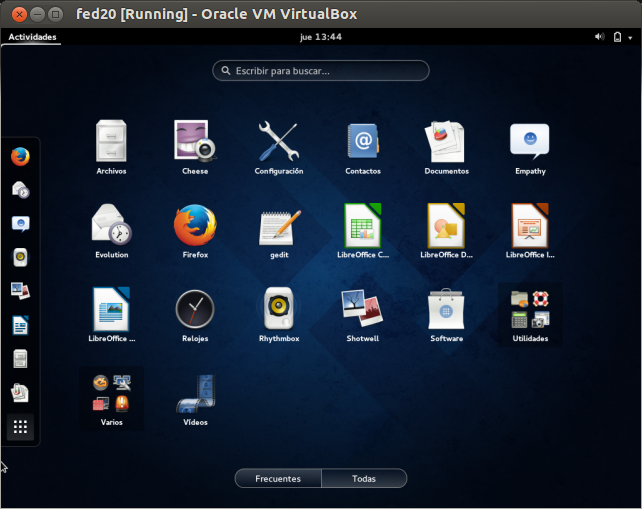Toggle the show applications grid button
This screenshot has height=509, width=642.
click(20, 427)
